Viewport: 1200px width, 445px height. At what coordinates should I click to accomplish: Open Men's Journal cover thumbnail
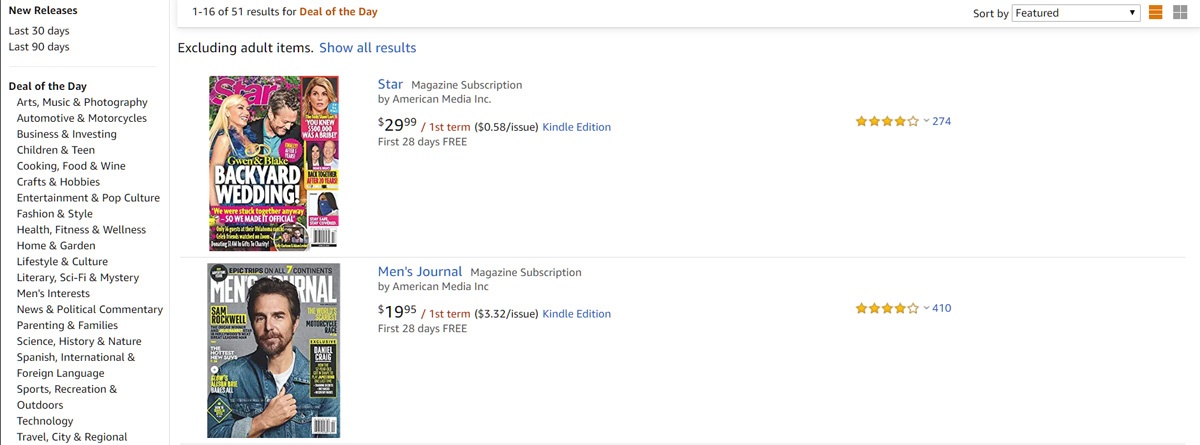coord(273,350)
